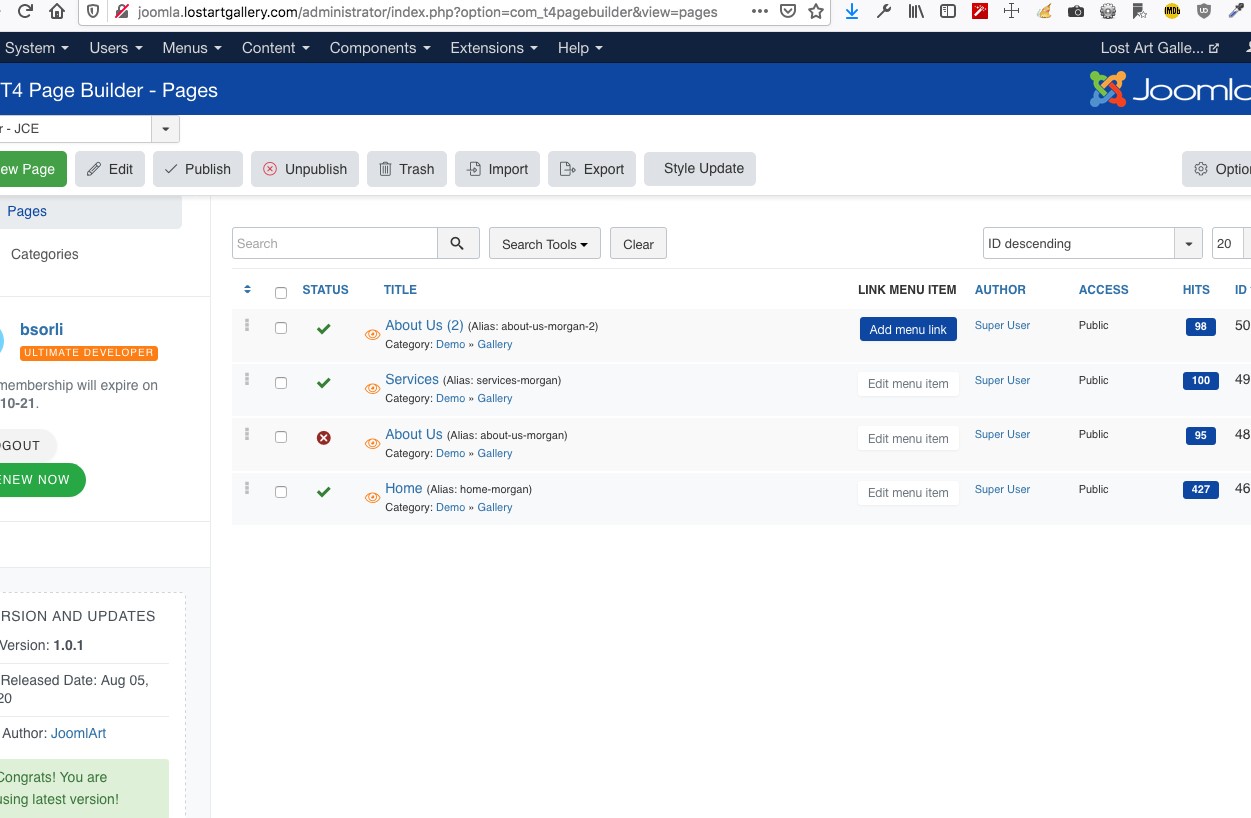Screen dimensions: 1251x818
Task: Tick the checkbox for the Services row
Action: click(x=281, y=383)
